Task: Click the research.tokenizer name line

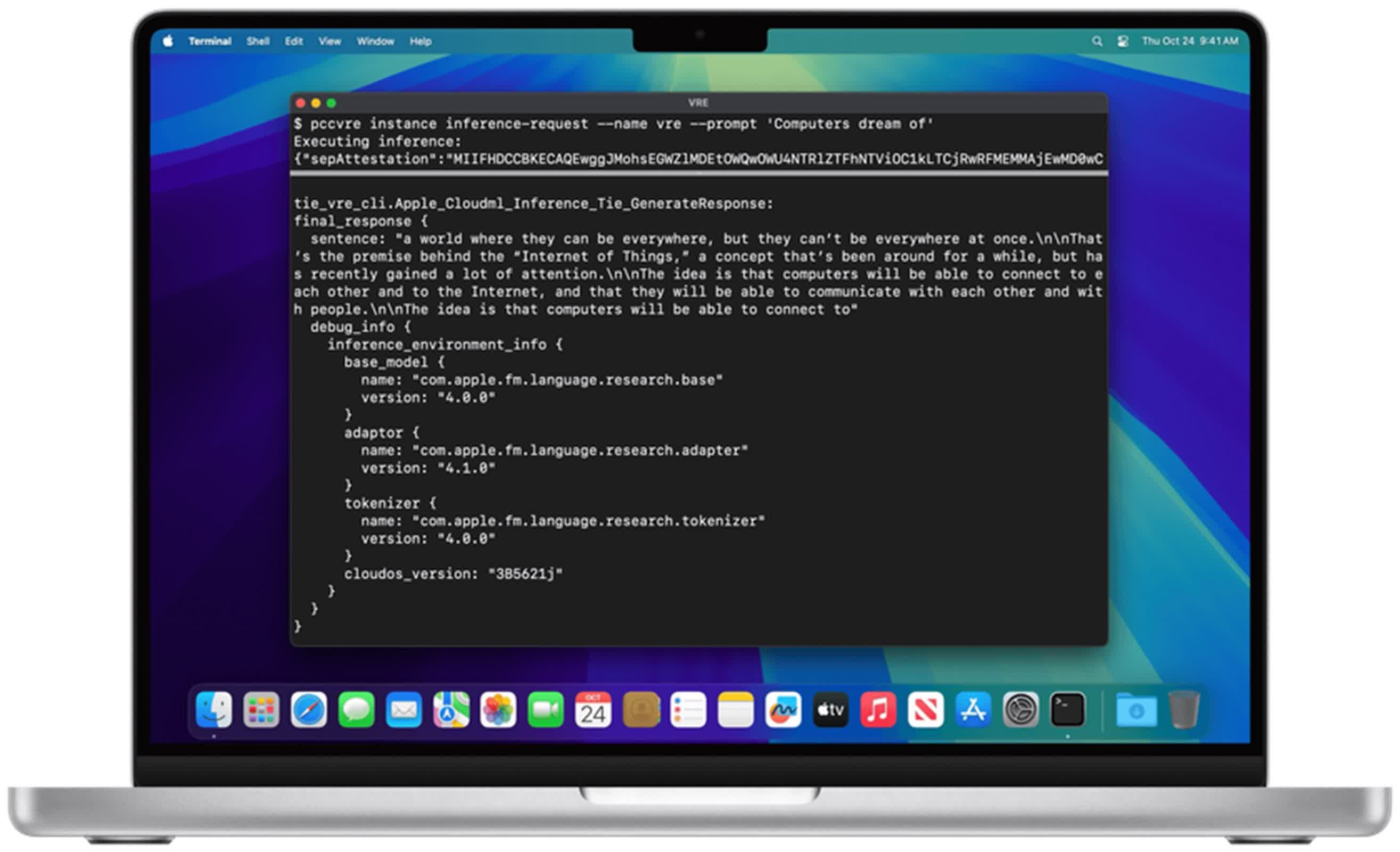Action: (563, 521)
